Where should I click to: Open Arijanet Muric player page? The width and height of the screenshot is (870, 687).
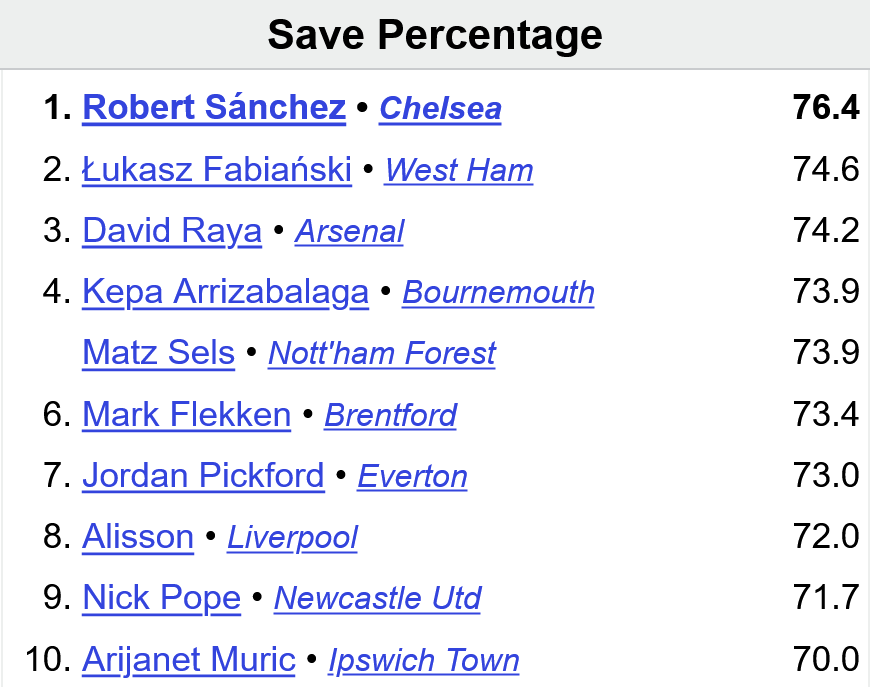pos(189,659)
